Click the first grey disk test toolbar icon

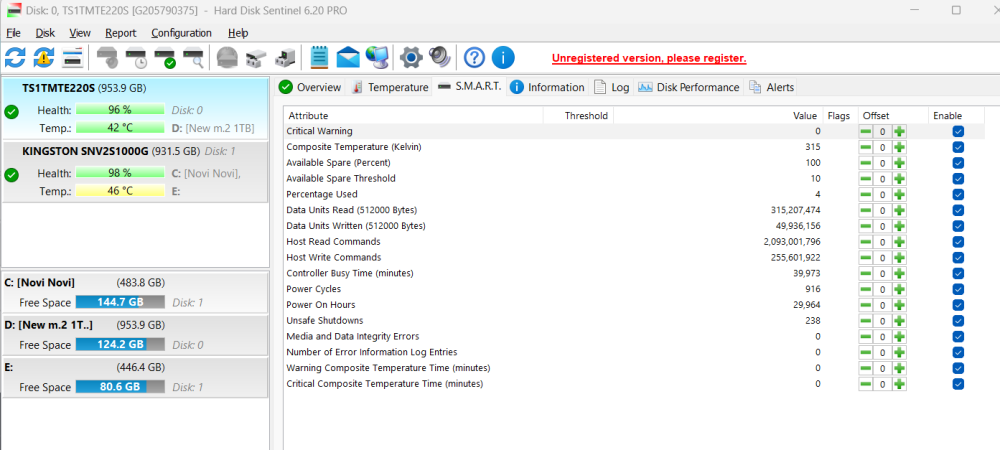(x=108, y=58)
